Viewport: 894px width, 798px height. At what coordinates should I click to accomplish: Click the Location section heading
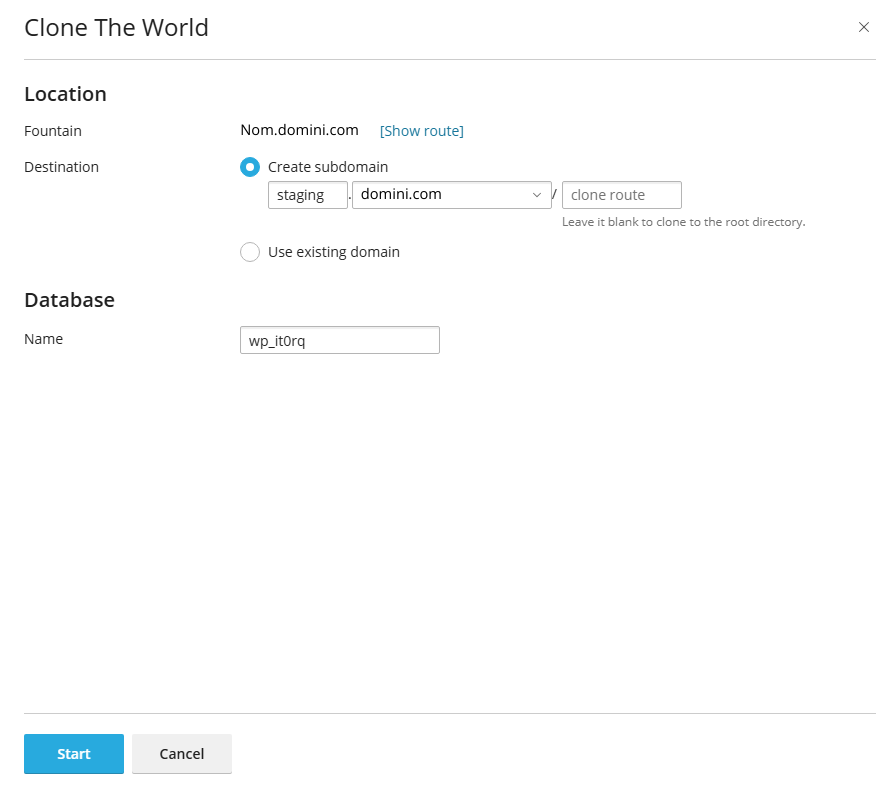click(x=65, y=94)
